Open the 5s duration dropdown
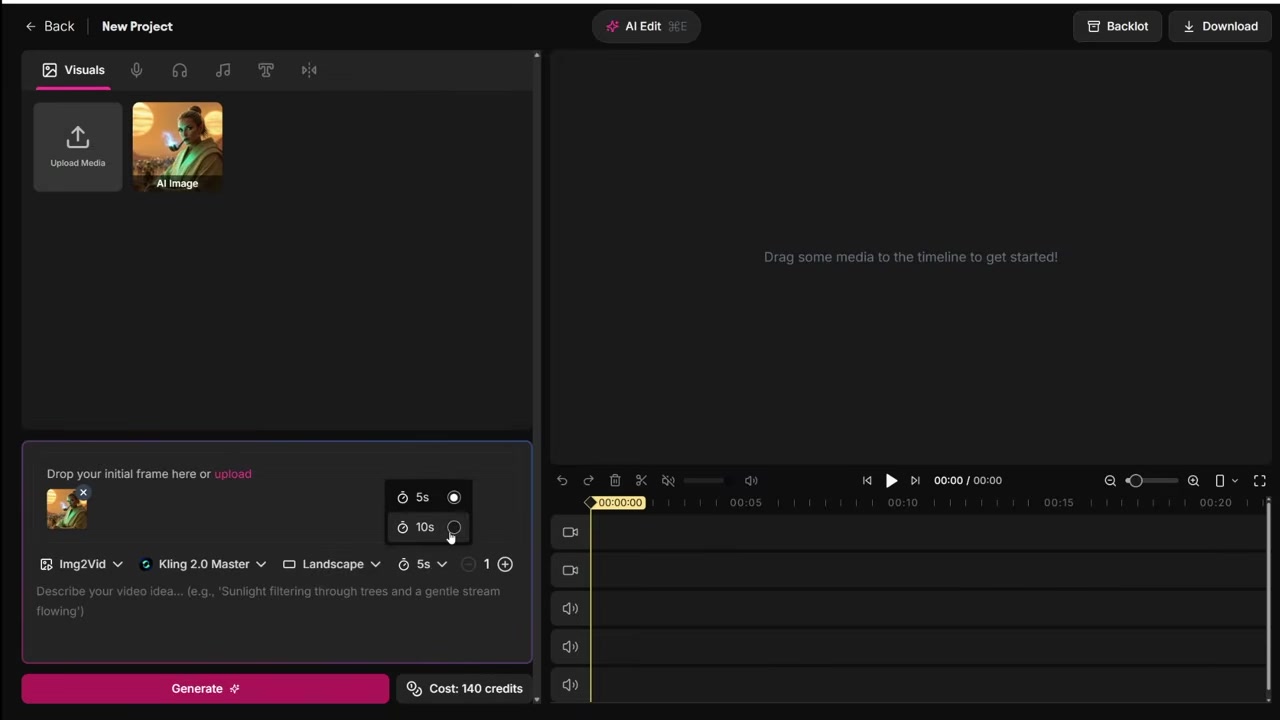1280x720 pixels. point(422,564)
